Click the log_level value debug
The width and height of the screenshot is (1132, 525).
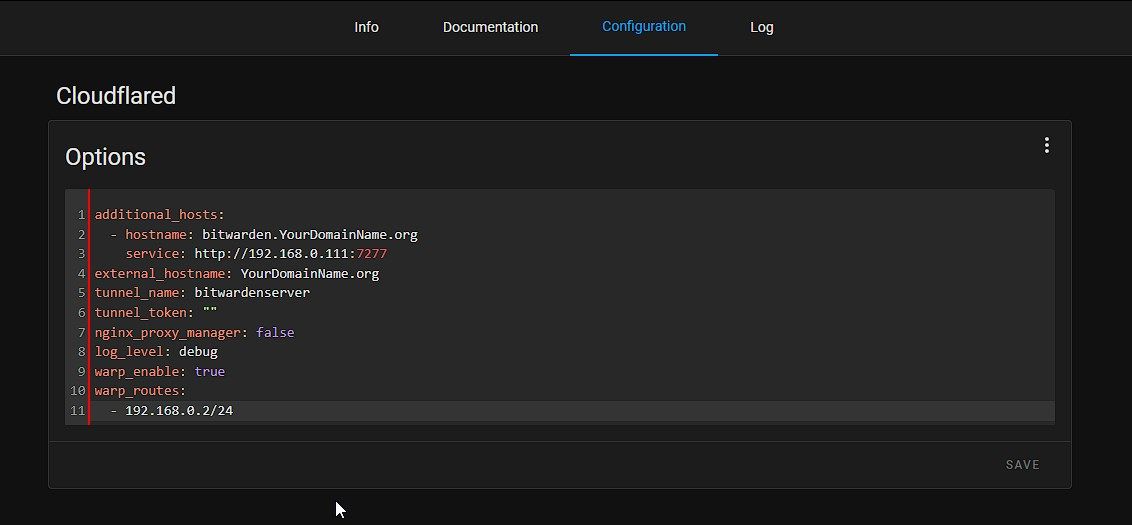(x=199, y=352)
